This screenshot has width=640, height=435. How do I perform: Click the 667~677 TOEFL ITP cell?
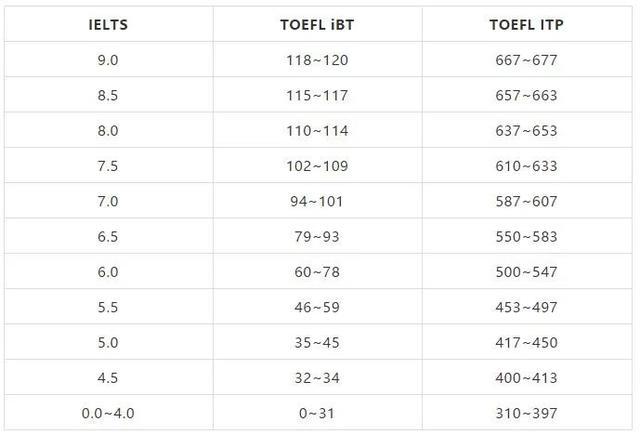(526, 60)
